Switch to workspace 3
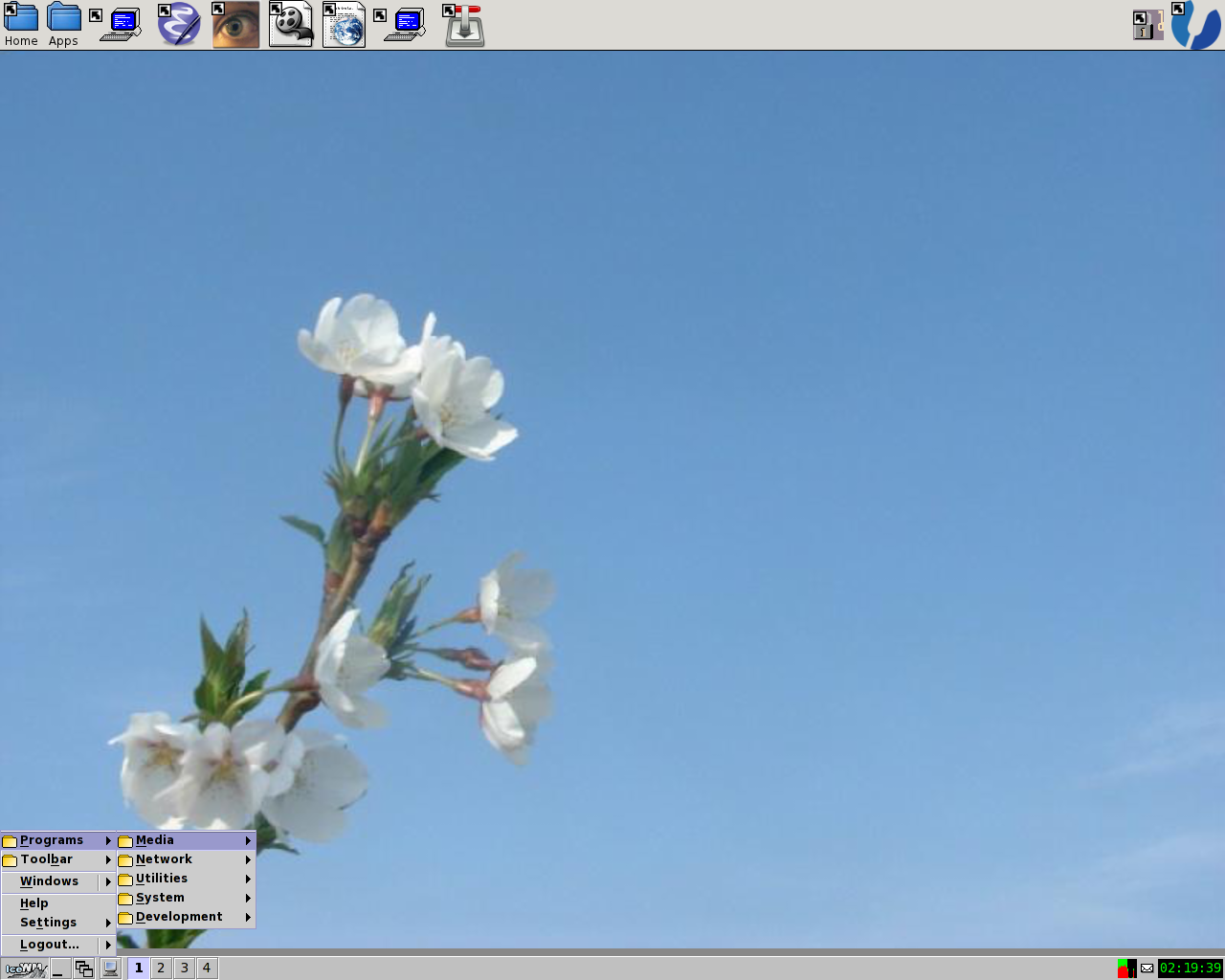 (185, 969)
